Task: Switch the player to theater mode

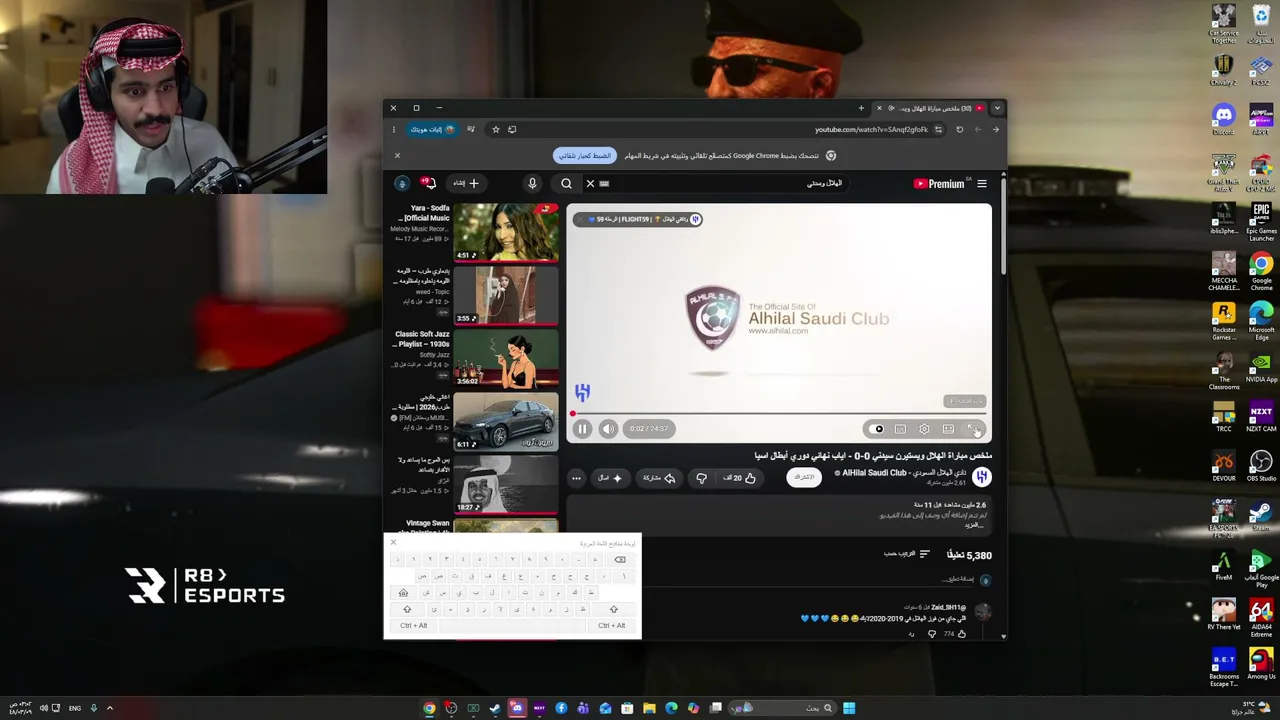Action: click(x=948, y=429)
